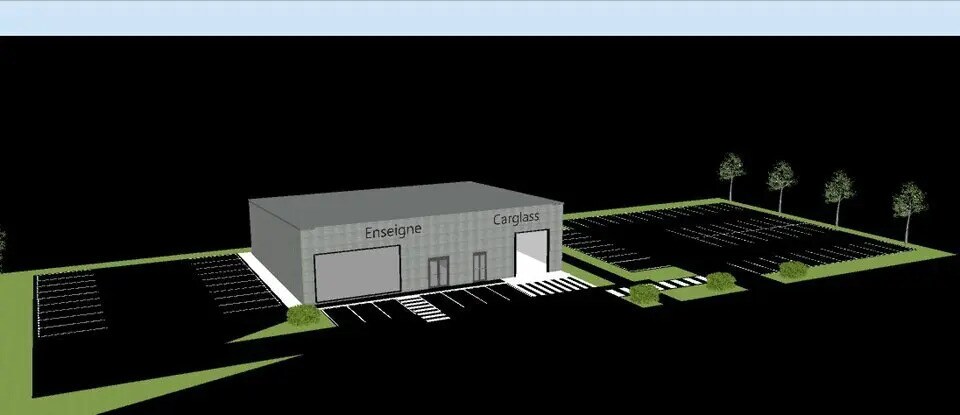The height and width of the screenshot is (415, 960).
Task: Click the Enseigne sign text on the building
Action: click(x=393, y=230)
